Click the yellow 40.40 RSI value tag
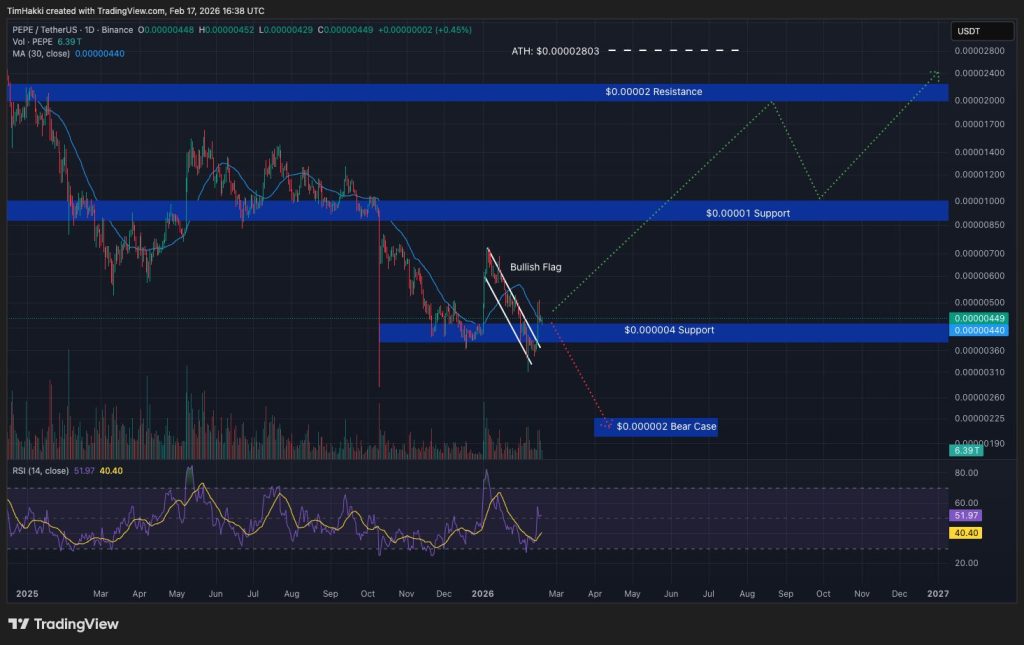1024x645 pixels. click(965, 534)
